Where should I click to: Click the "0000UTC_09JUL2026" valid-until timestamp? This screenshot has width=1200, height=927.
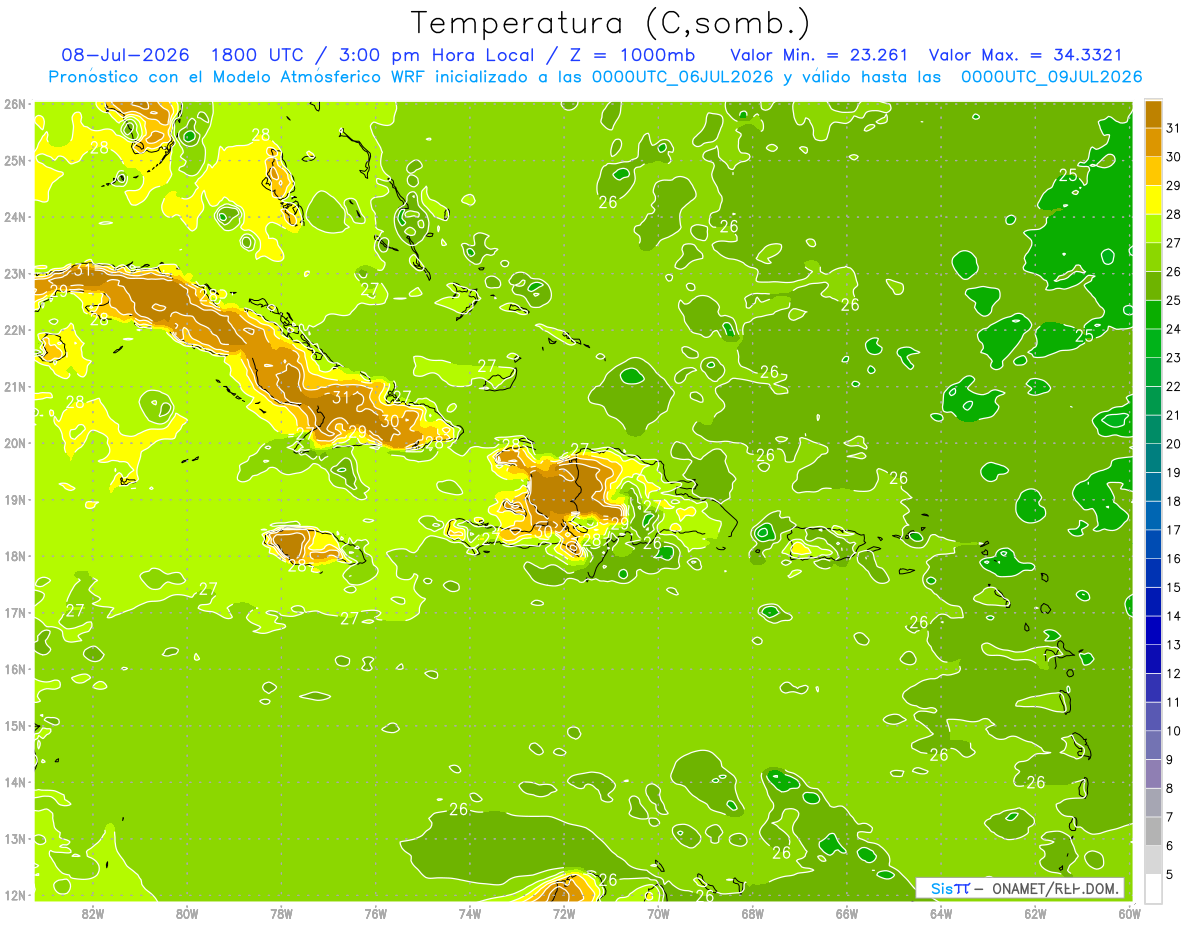[x=1051, y=77]
